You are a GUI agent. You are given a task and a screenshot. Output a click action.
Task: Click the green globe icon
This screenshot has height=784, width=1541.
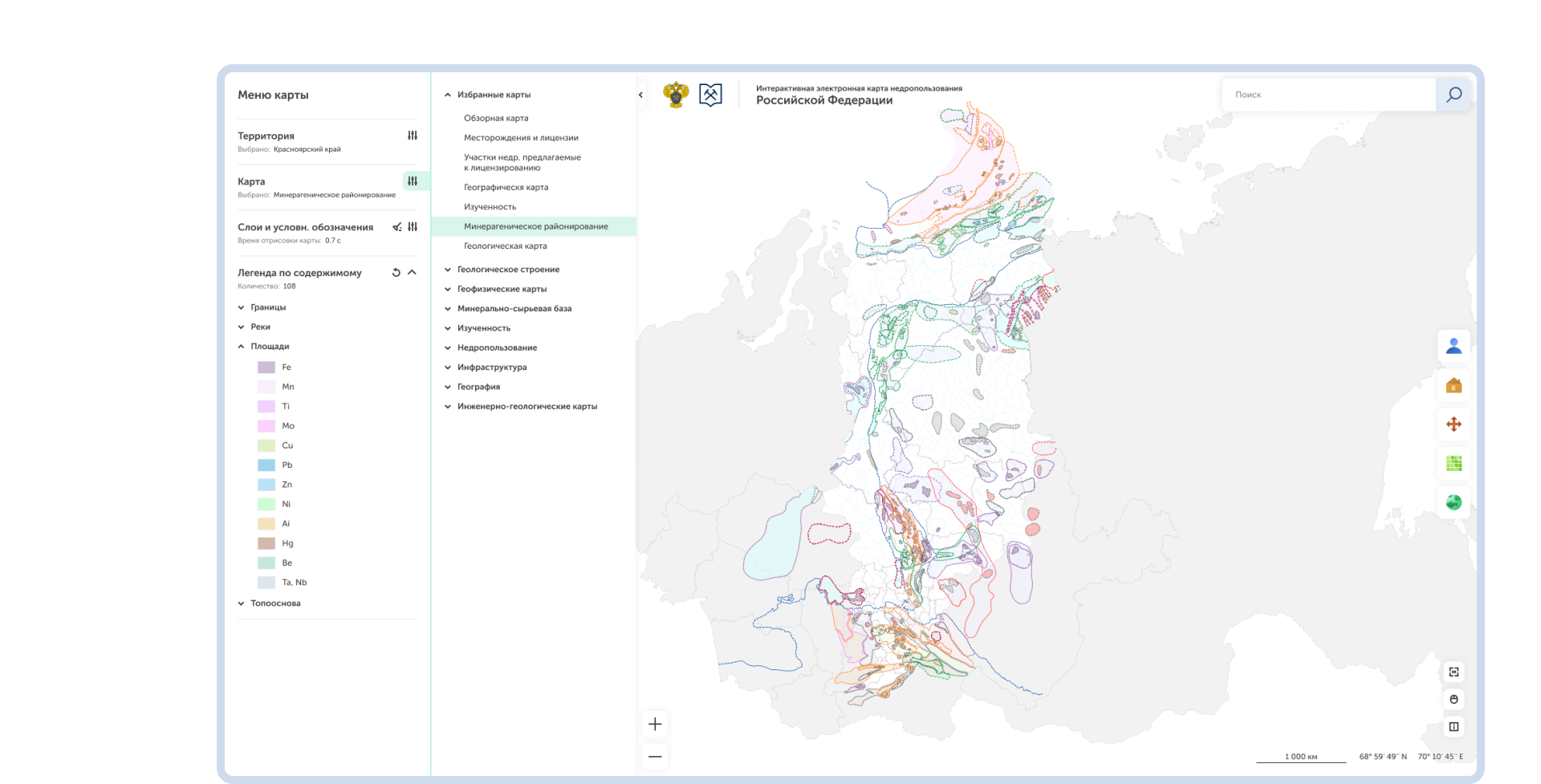click(x=1454, y=502)
